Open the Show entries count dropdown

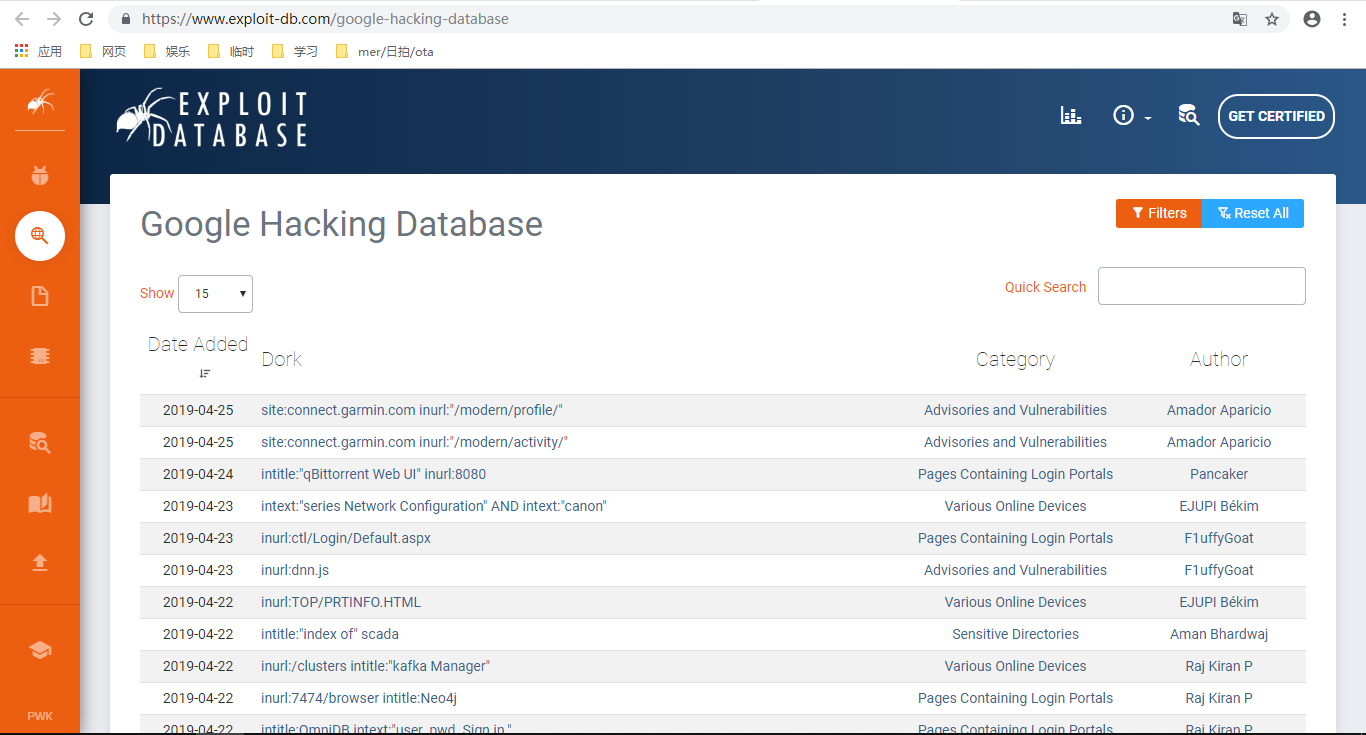click(x=215, y=294)
